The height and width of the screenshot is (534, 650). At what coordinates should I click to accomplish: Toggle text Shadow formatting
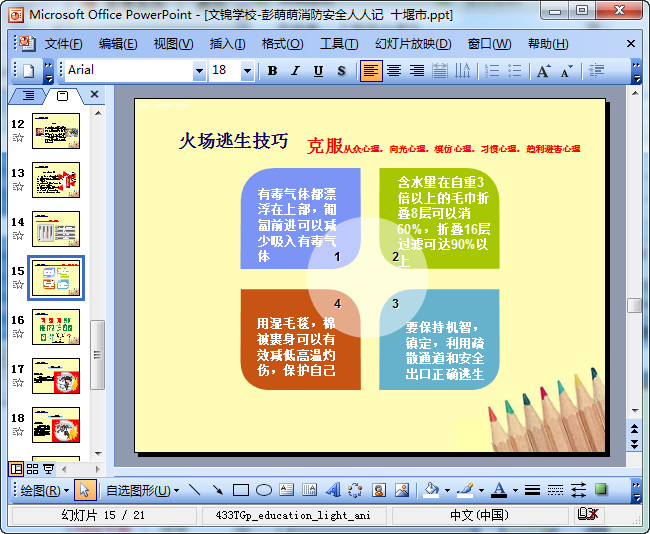tap(341, 71)
